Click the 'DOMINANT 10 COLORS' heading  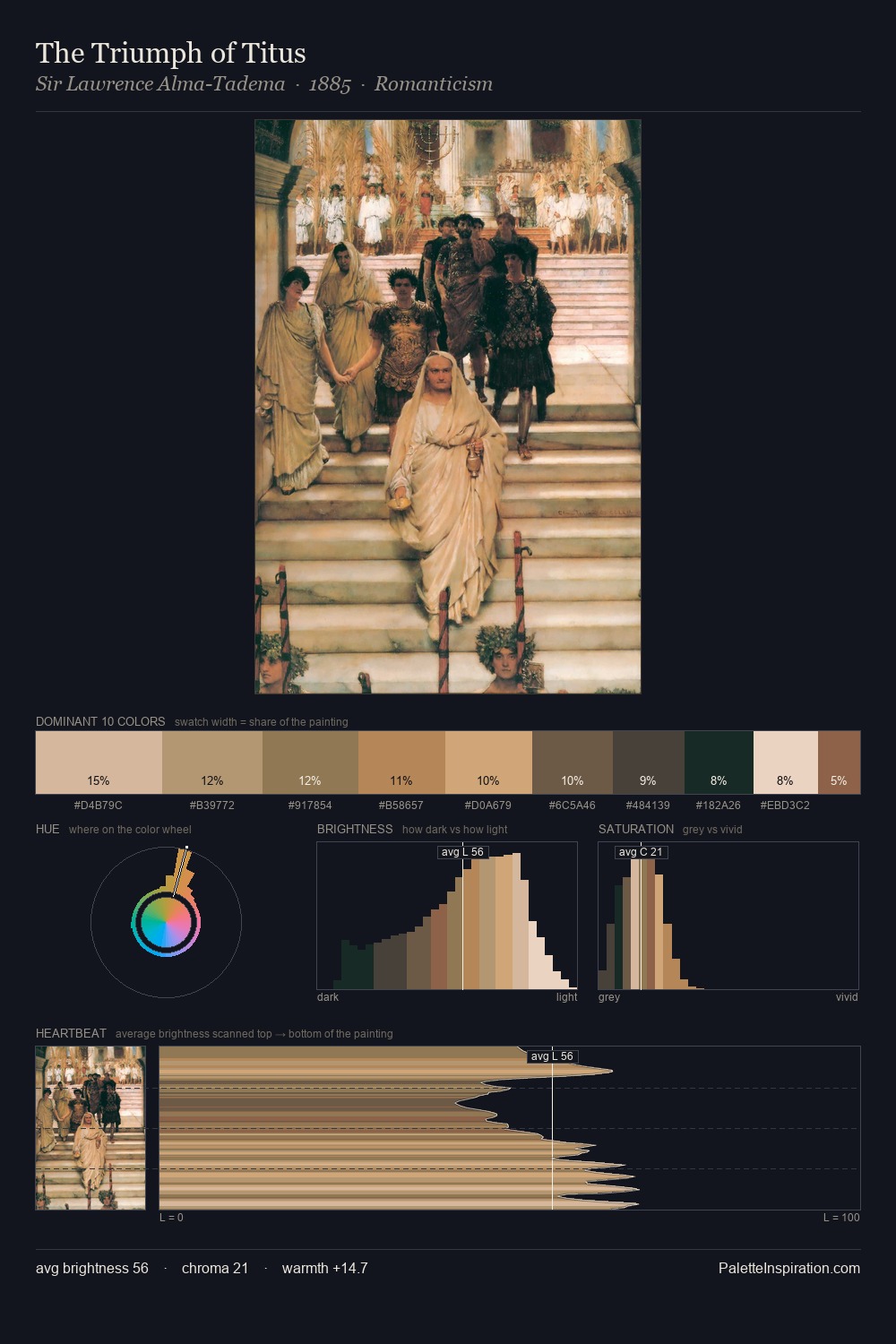point(100,721)
